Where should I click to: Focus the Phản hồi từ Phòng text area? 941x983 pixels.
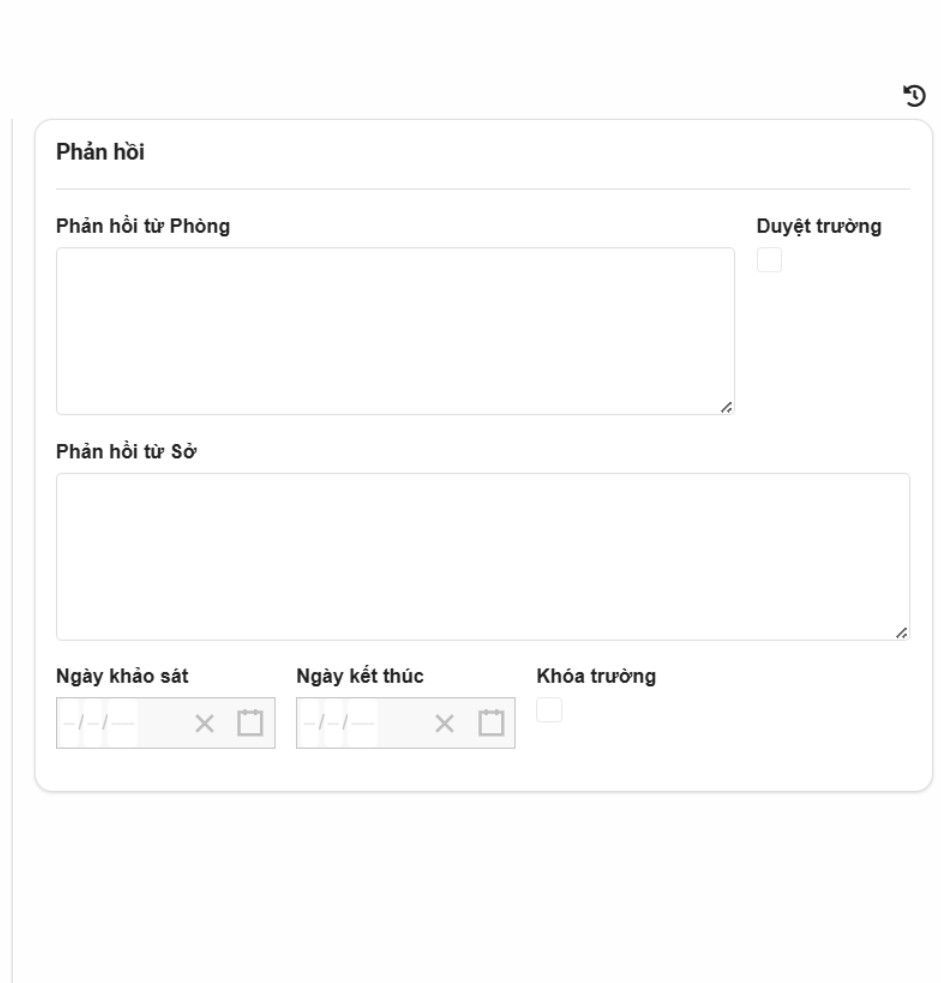coord(395,331)
